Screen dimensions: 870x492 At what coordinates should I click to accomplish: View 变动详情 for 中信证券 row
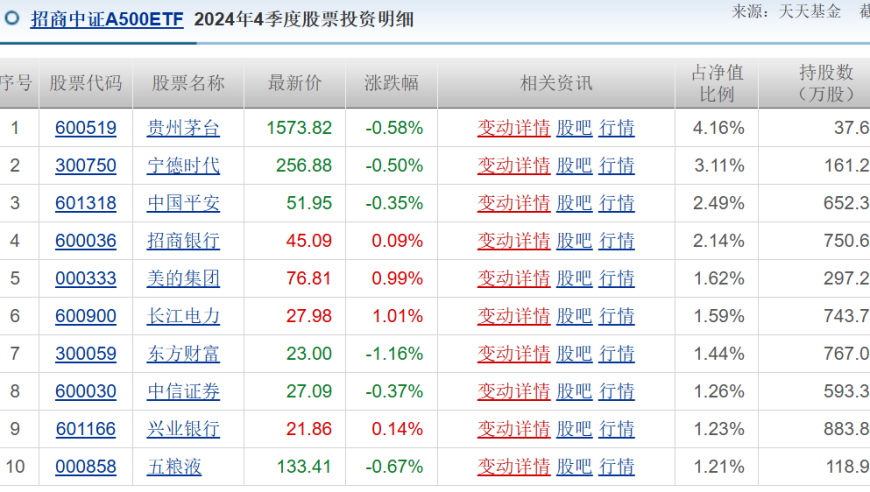coord(514,392)
